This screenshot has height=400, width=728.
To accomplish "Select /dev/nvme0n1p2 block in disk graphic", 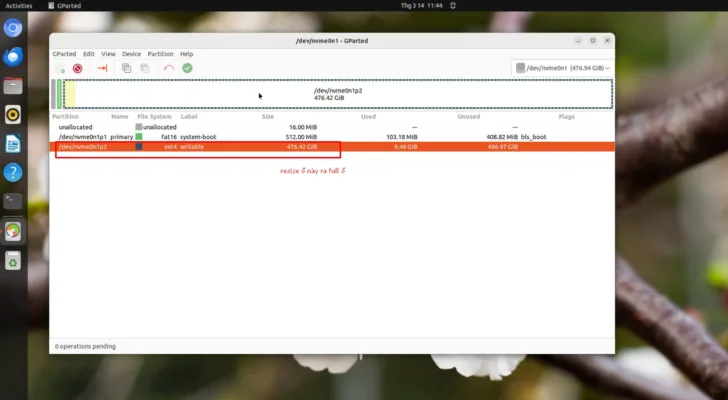I will click(x=338, y=94).
